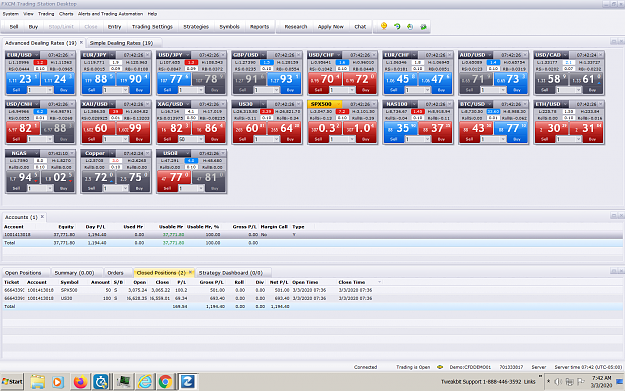The image size is (625, 391).
Task: Close the Closed Positions tab
Action: point(190,273)
